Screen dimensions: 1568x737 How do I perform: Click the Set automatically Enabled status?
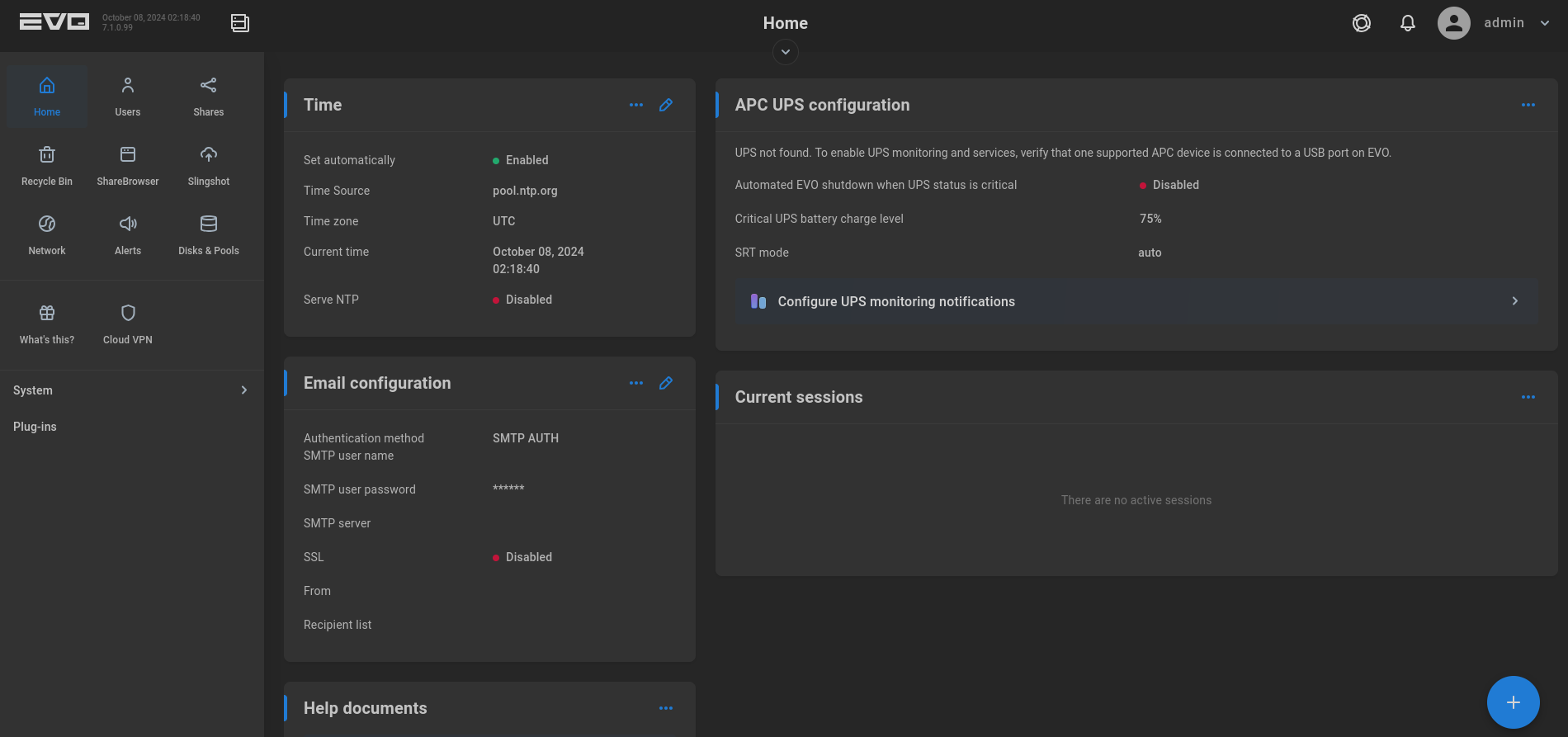pos(521,160)
